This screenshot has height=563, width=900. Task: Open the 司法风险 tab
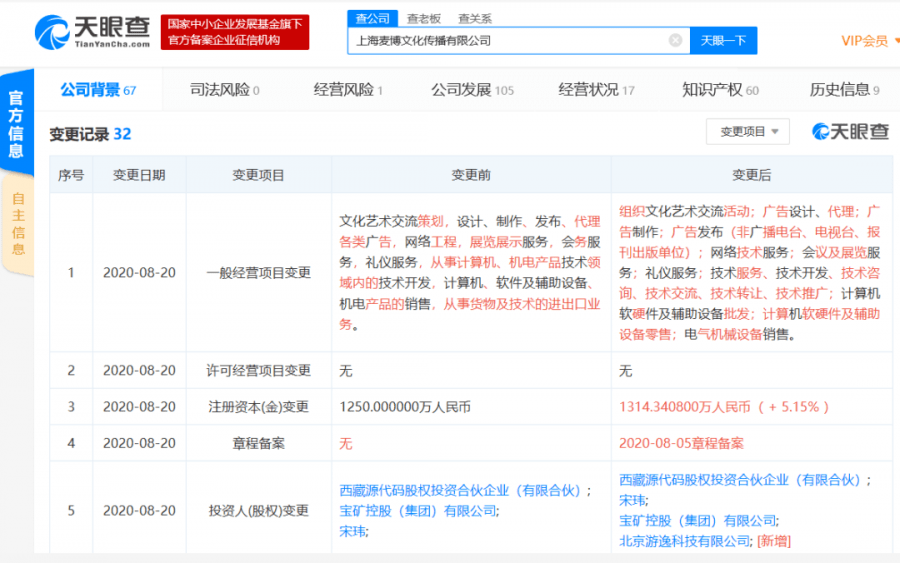224,90
